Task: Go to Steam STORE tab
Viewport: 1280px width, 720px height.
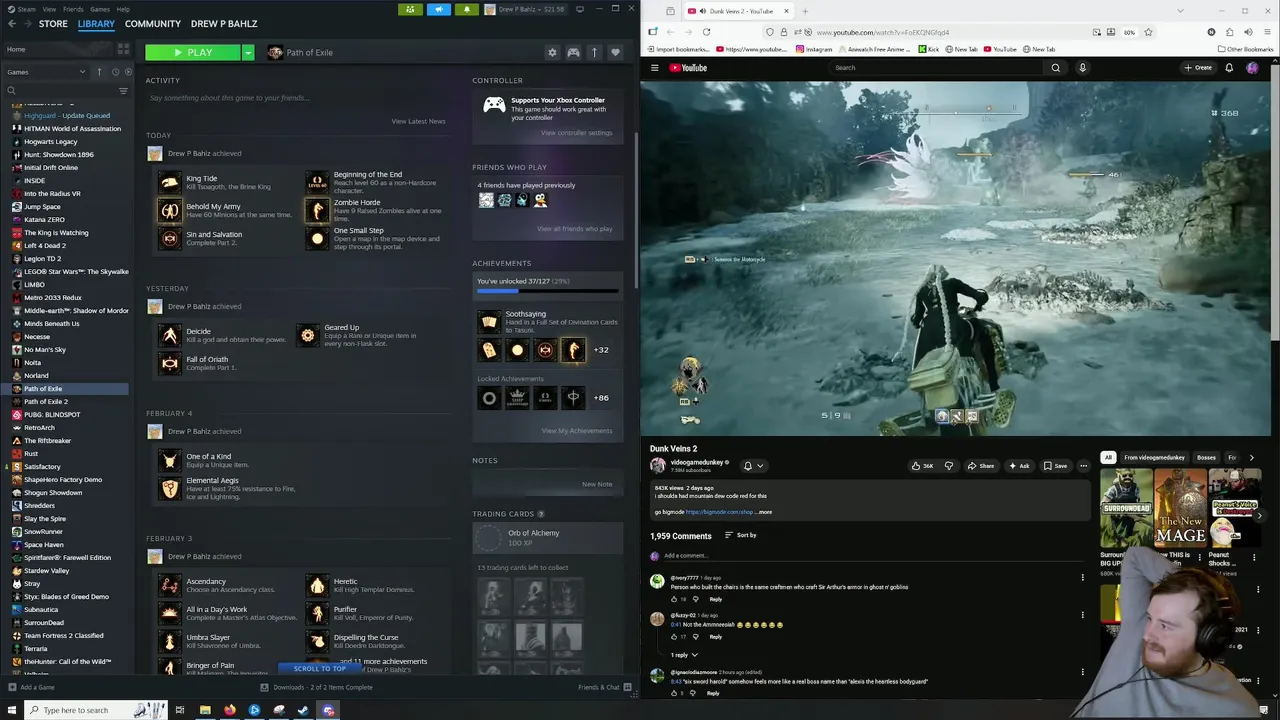Action: [53, 24]
